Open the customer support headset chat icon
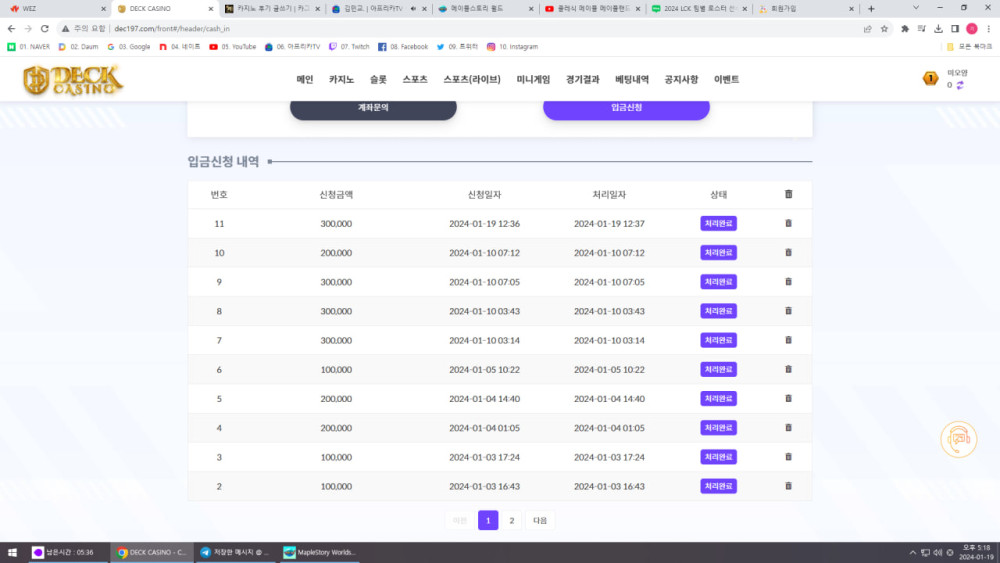Screen dimensions: 1000x563 (958, 439)
